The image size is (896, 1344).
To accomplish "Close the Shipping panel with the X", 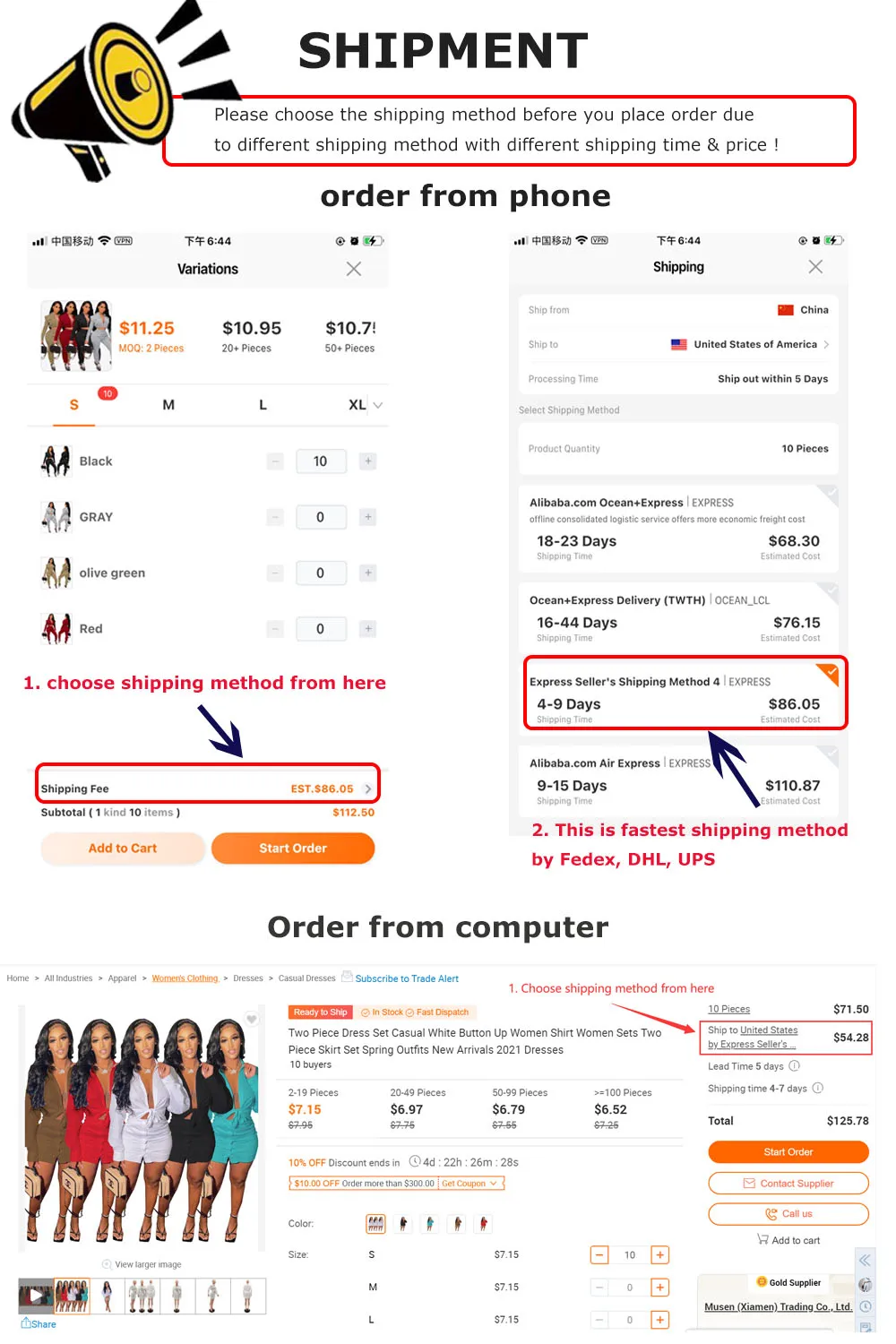I will (x=815, y=267).
